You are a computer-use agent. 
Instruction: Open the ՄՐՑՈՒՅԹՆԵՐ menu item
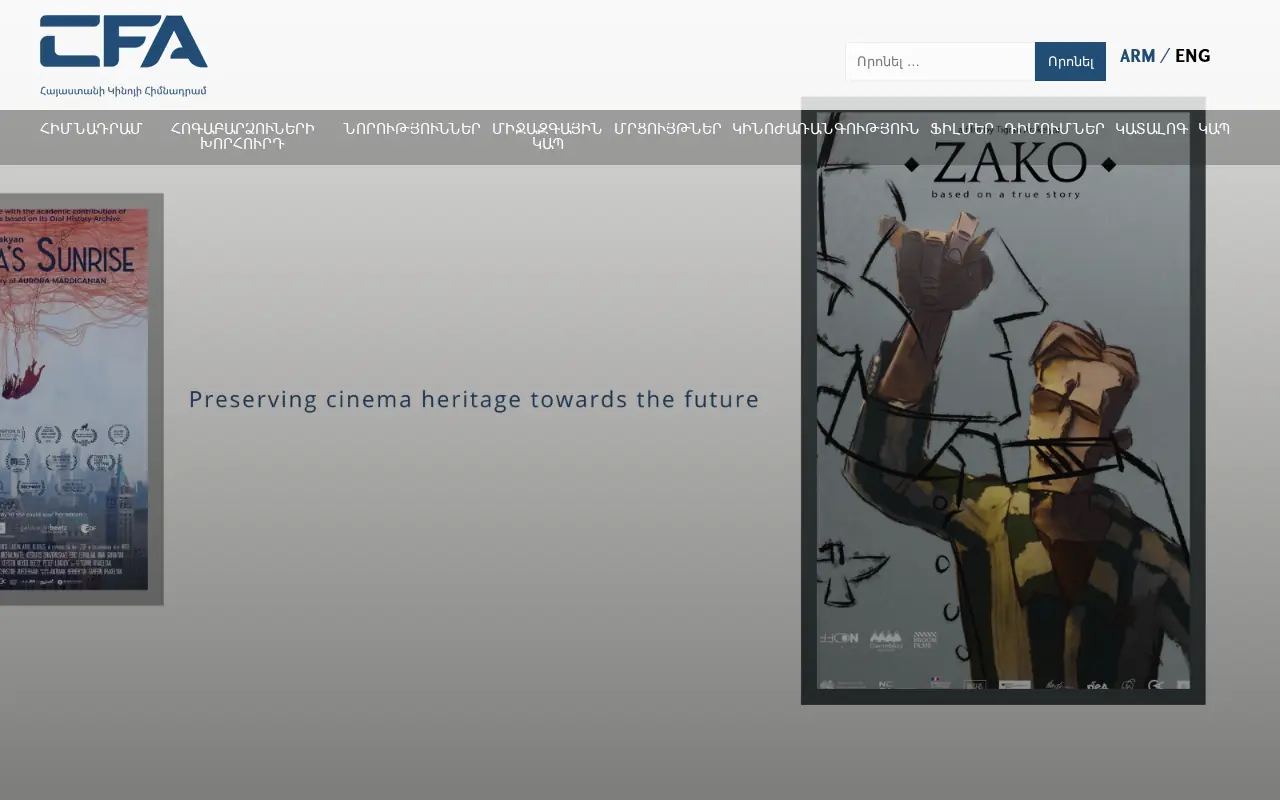[667, 128]
